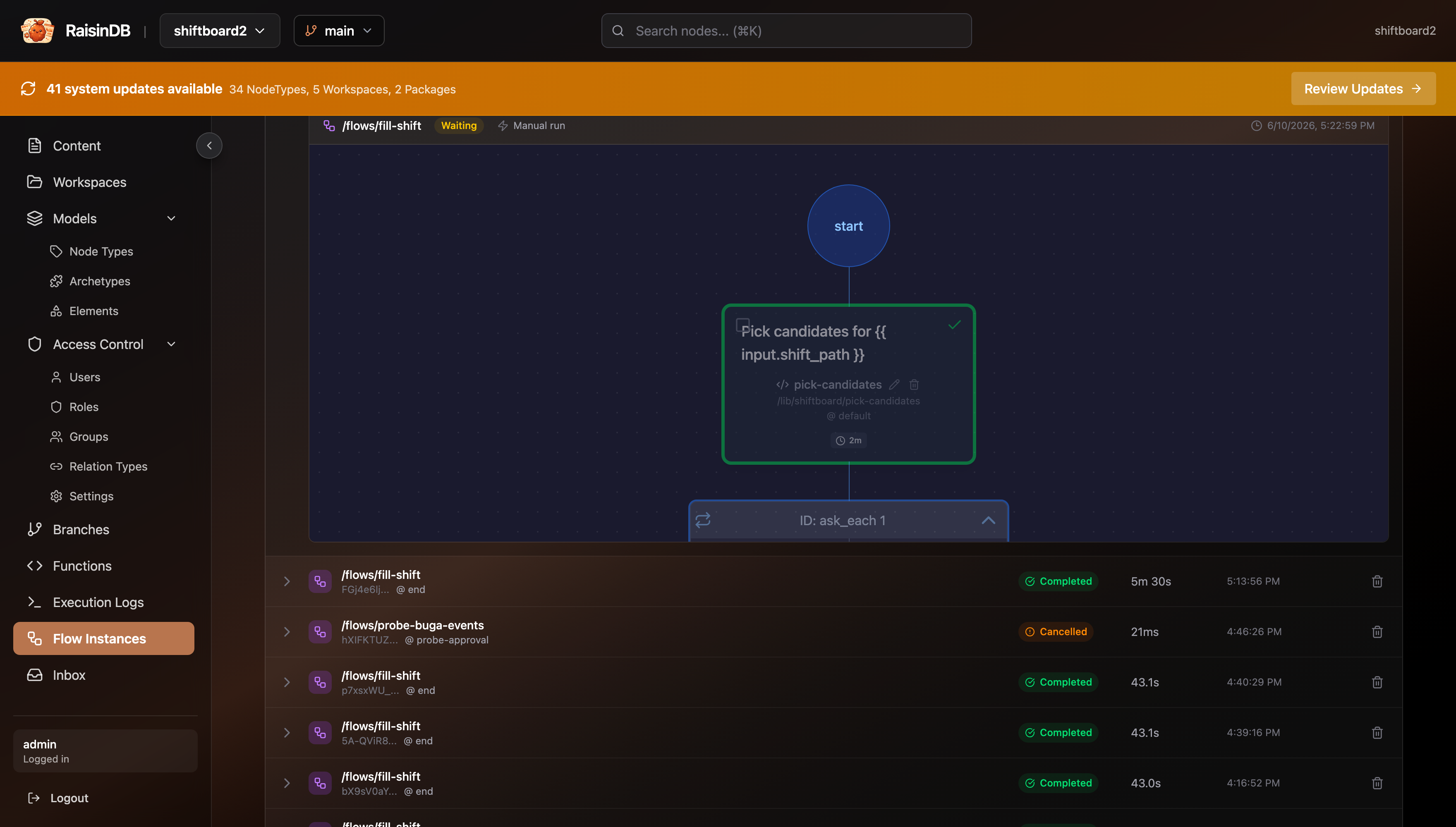Delete the fill-shift 4:16:52 PM instance
This screenshot has height=827, width=1456.
click(x=1377, y=783)
